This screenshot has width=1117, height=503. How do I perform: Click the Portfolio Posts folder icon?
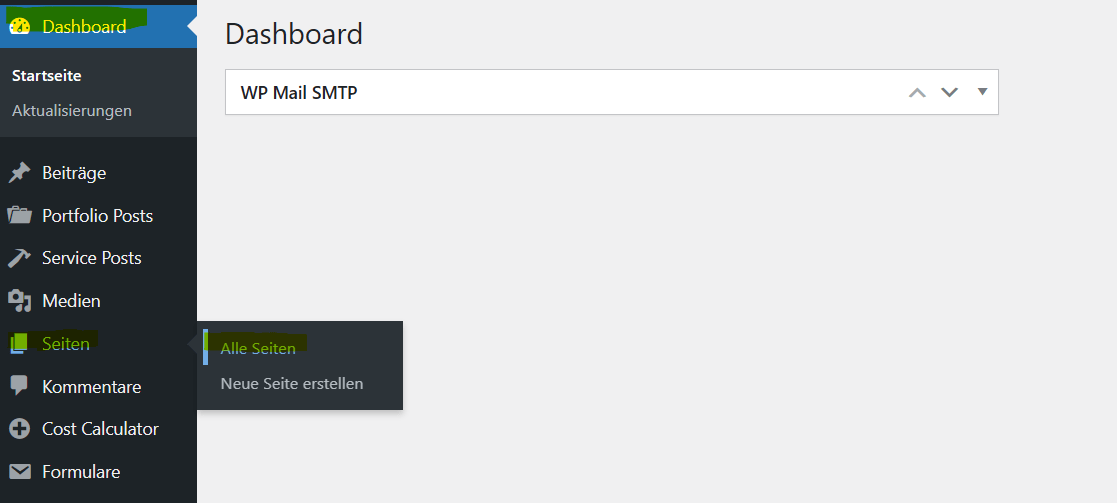click(20, 216)
